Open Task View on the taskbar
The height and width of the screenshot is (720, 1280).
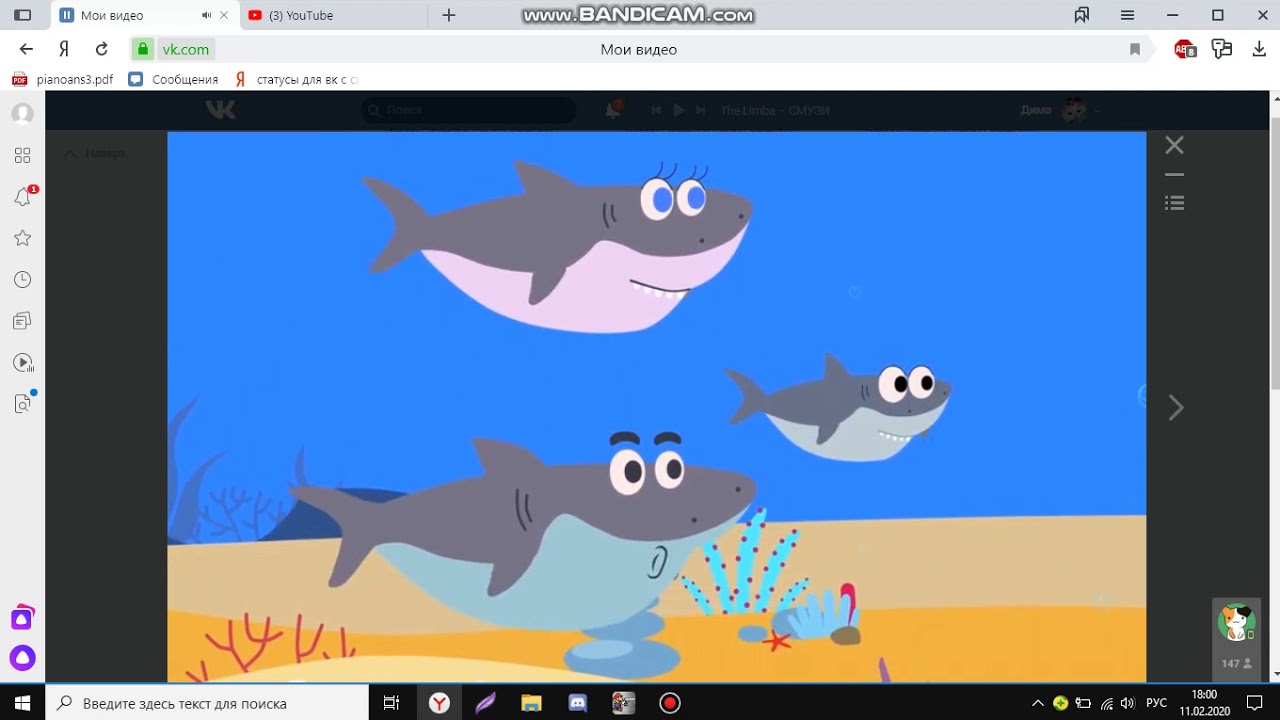click(392, 703)
